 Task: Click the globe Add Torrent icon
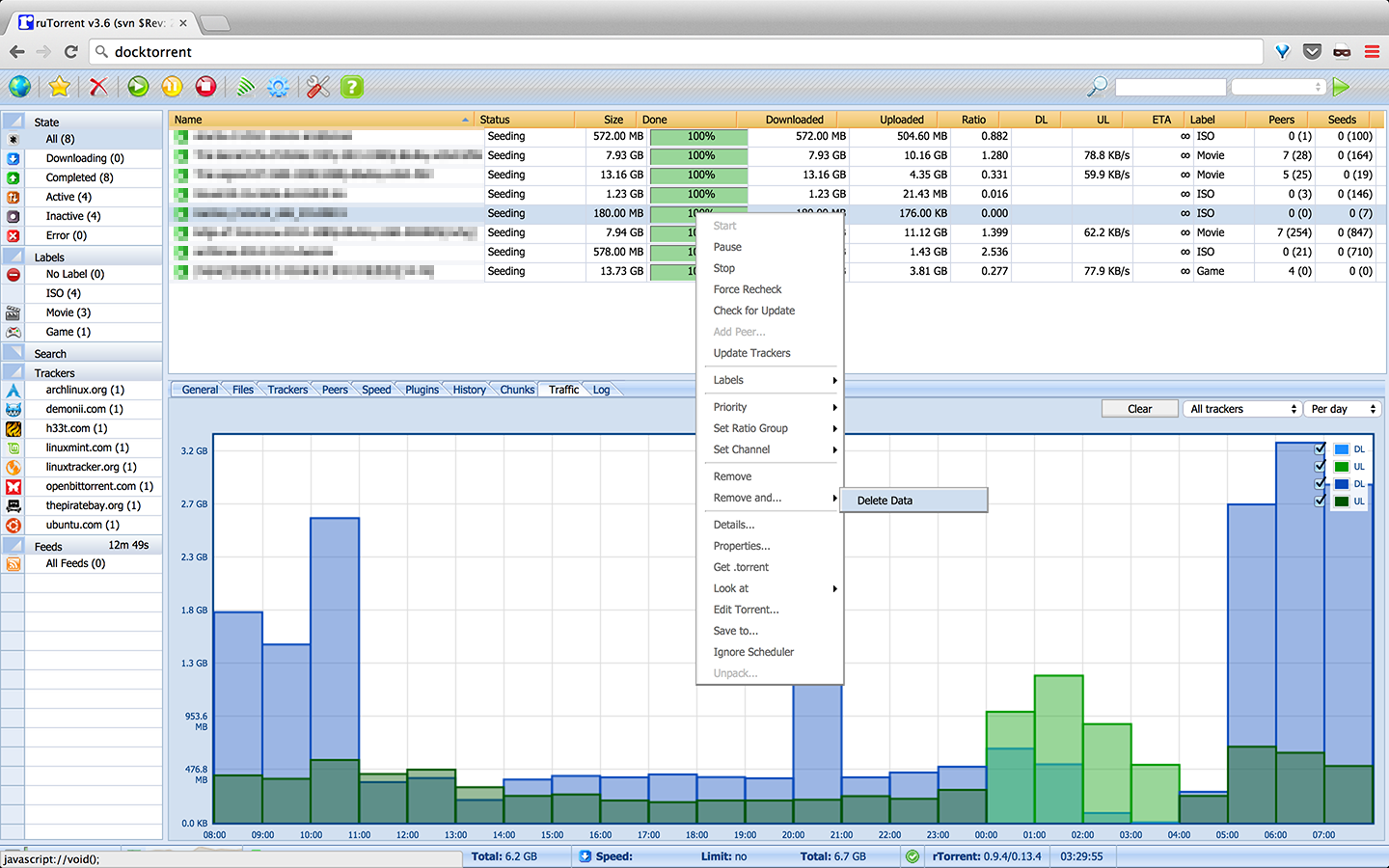[19, 87]
